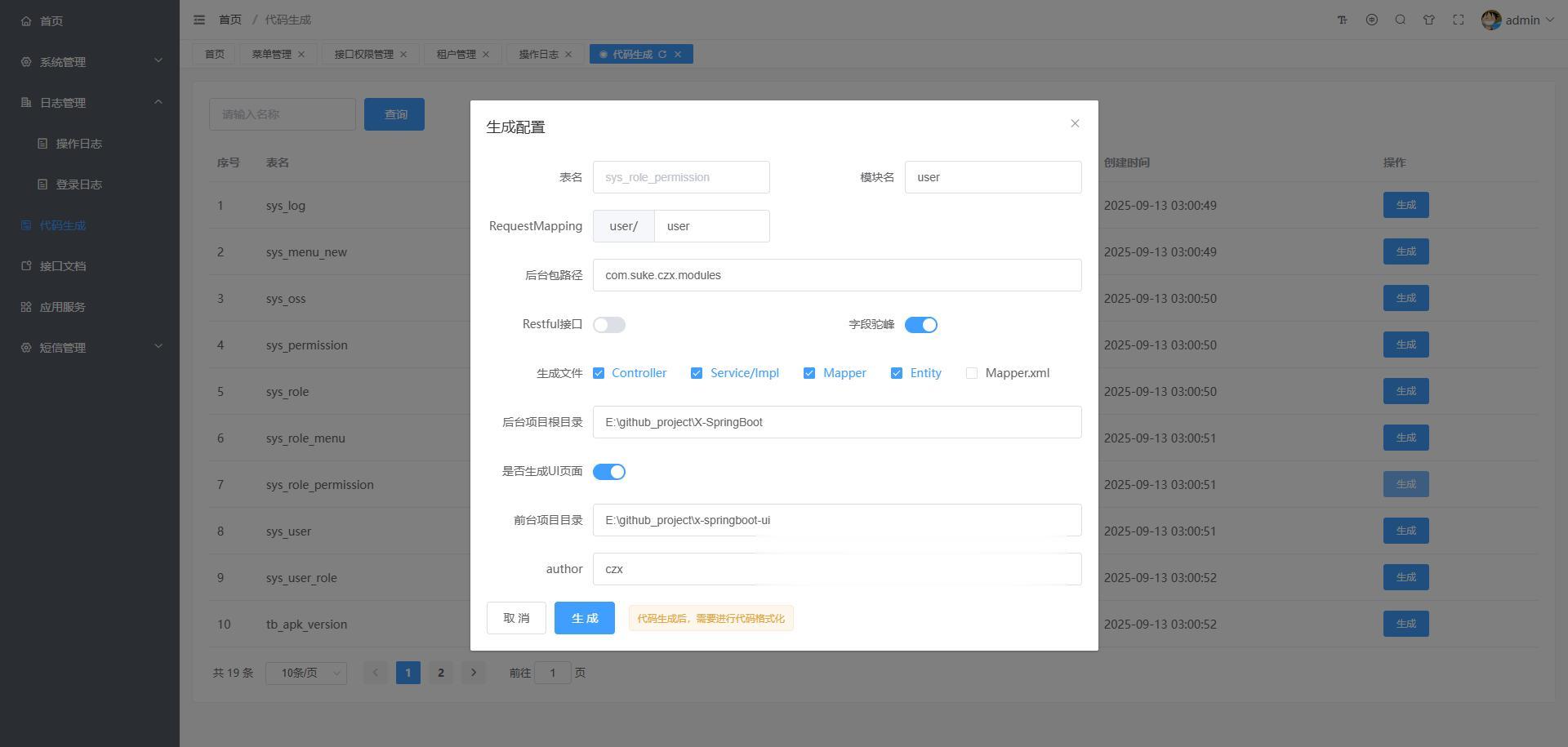Click the shirt theme icon
The height and width of the screenshot is (747, 1568).
1429,20
